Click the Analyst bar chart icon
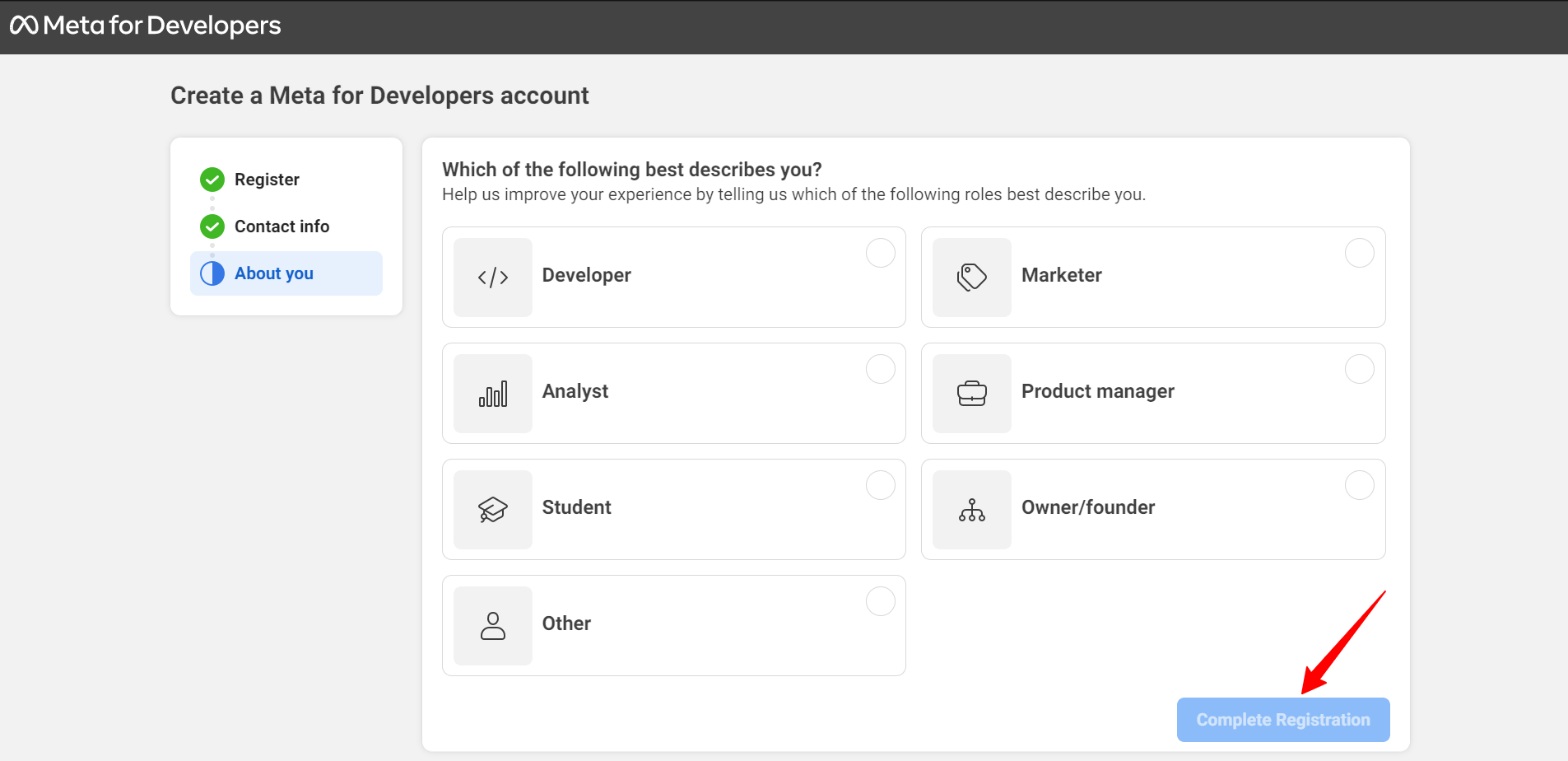This screenshot has height=761, width=1568. [493, 394]
